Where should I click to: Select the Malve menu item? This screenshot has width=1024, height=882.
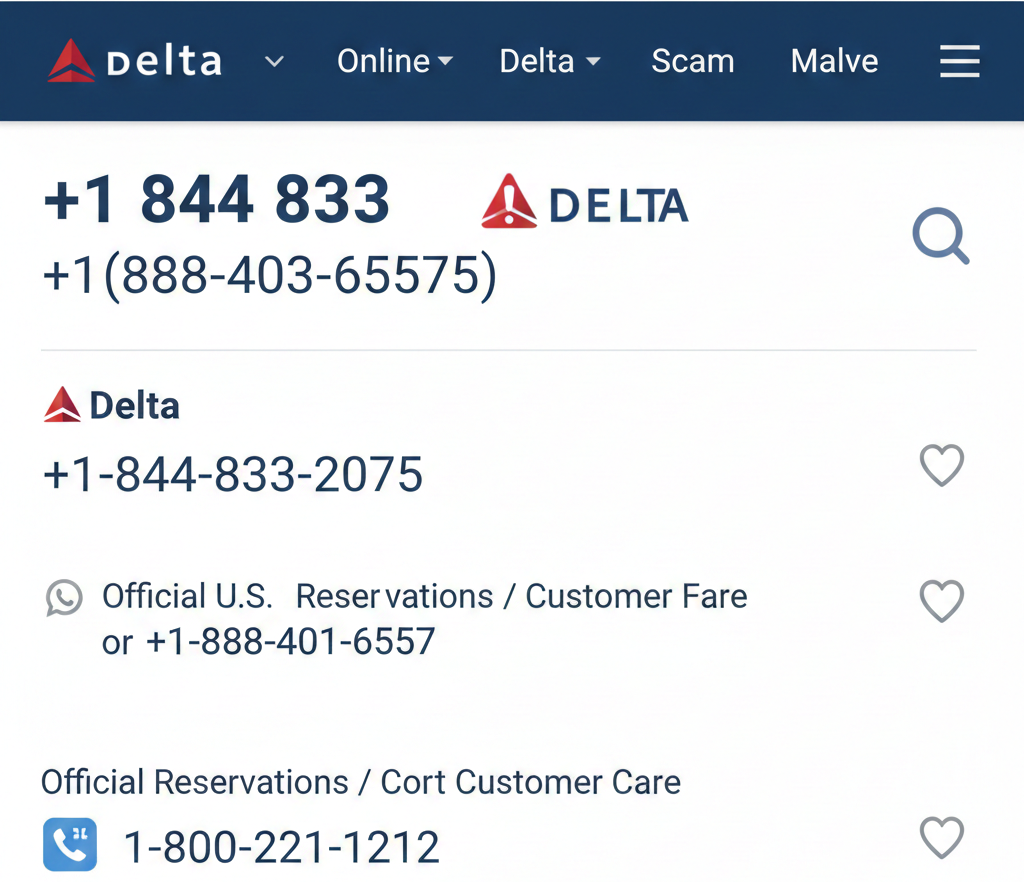(834, 61)
